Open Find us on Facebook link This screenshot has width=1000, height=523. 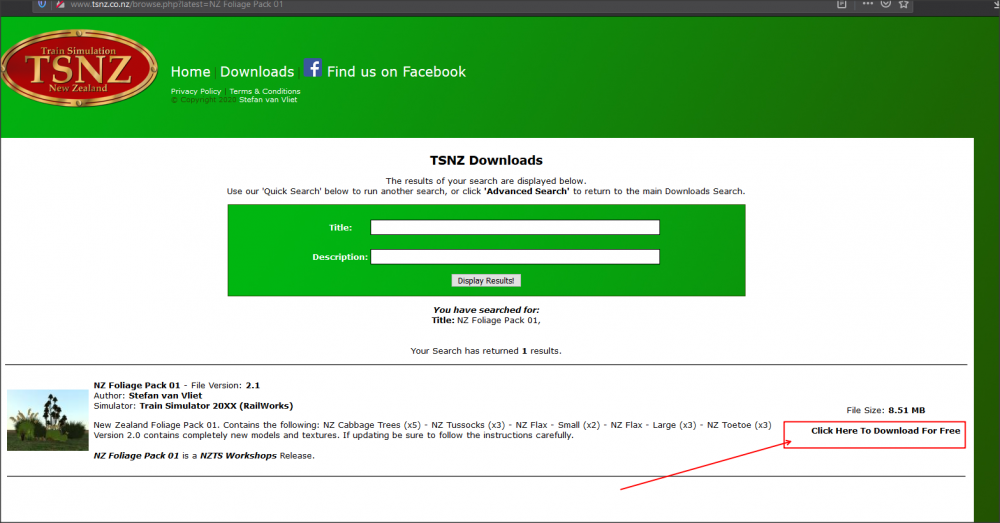coord(396,72)
